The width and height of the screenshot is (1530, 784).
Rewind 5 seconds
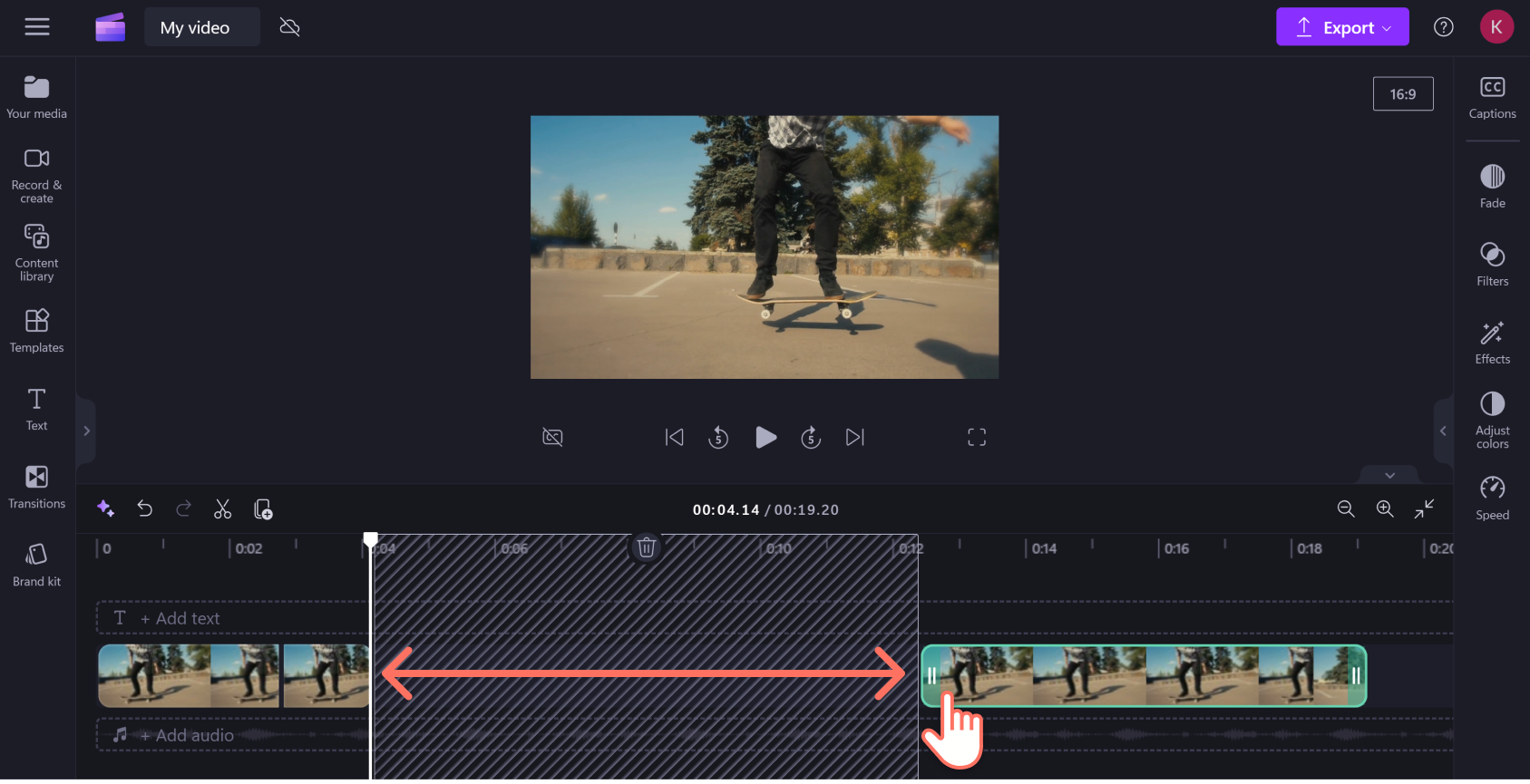click(x=718, y=438)
